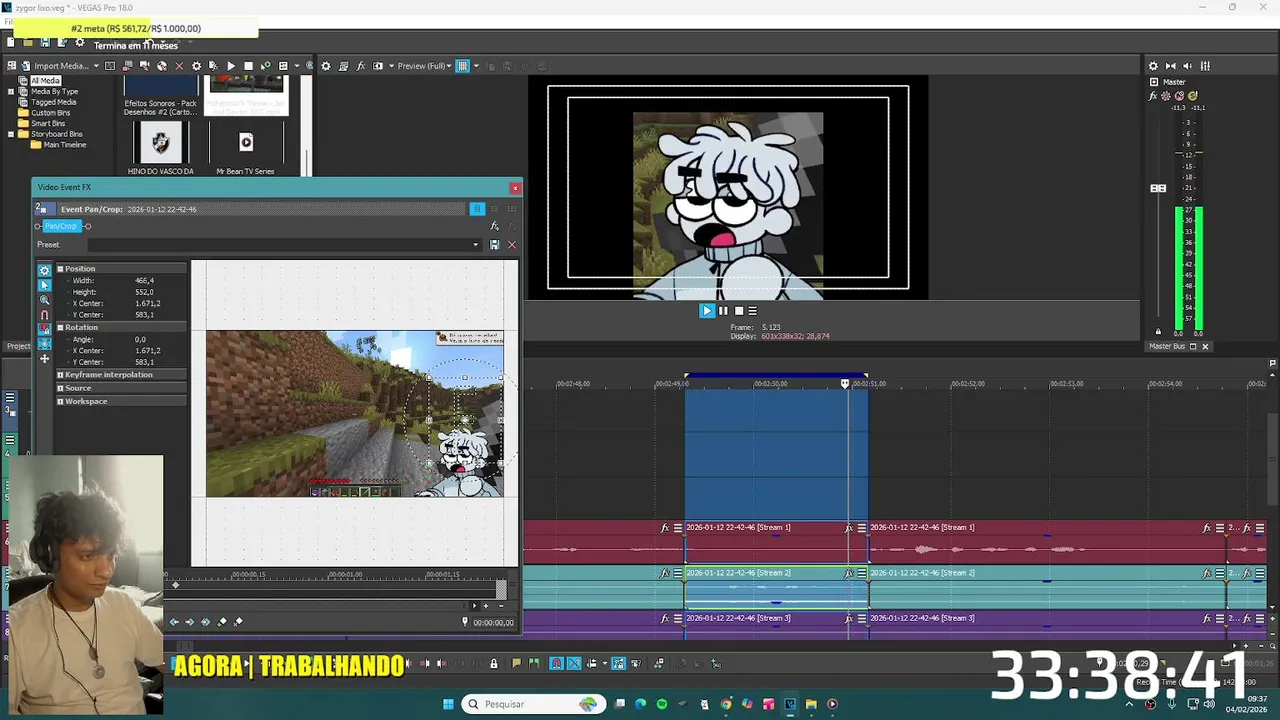Open the Preview (Full) quality dropdown
The height and width of the screenshot is (720, 1280).
click(x=425, y=66)
